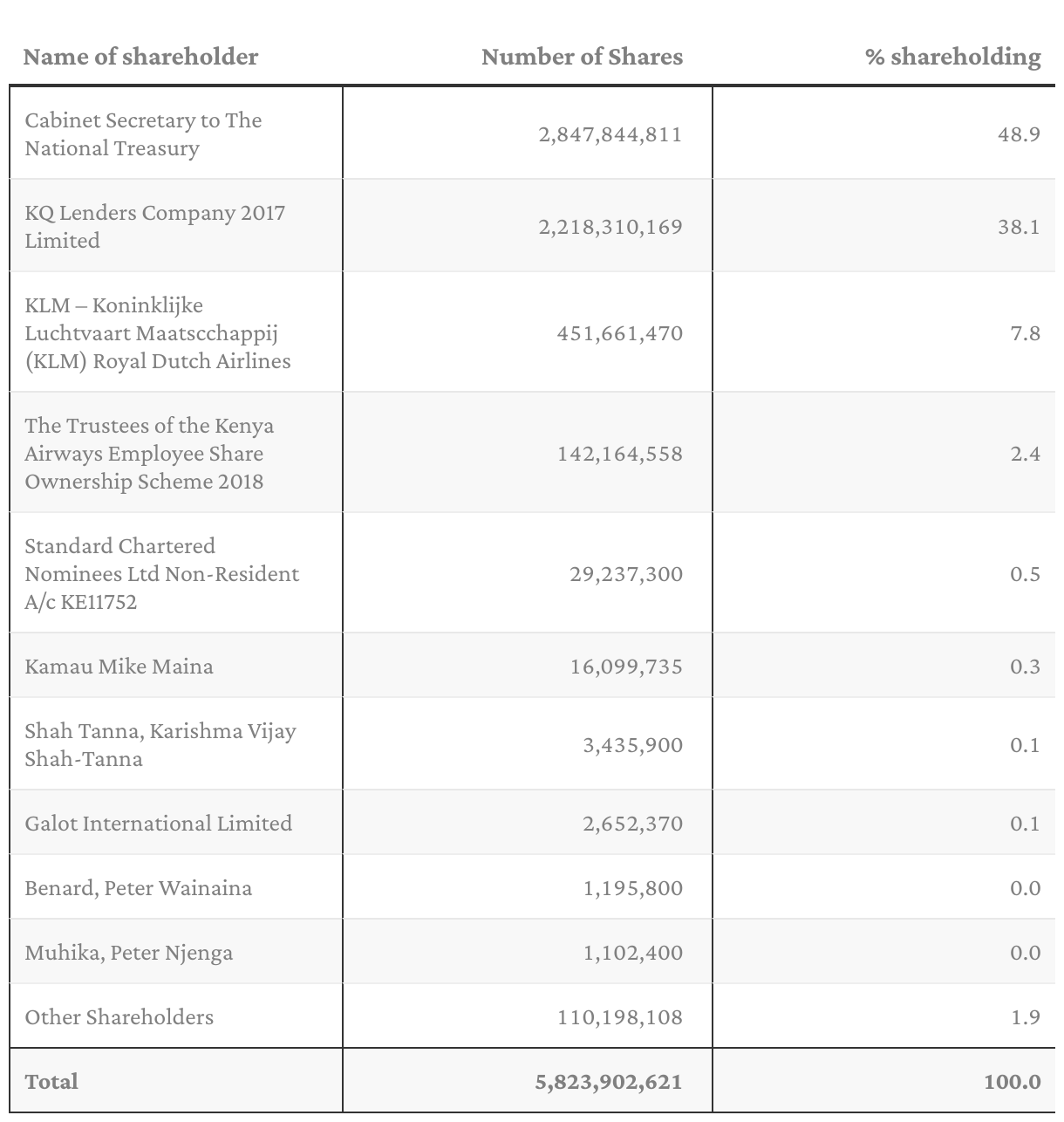Click the total shares figure 5,823,902,621
Screen dimensions: 1064x1122
tap(608, 1082)
